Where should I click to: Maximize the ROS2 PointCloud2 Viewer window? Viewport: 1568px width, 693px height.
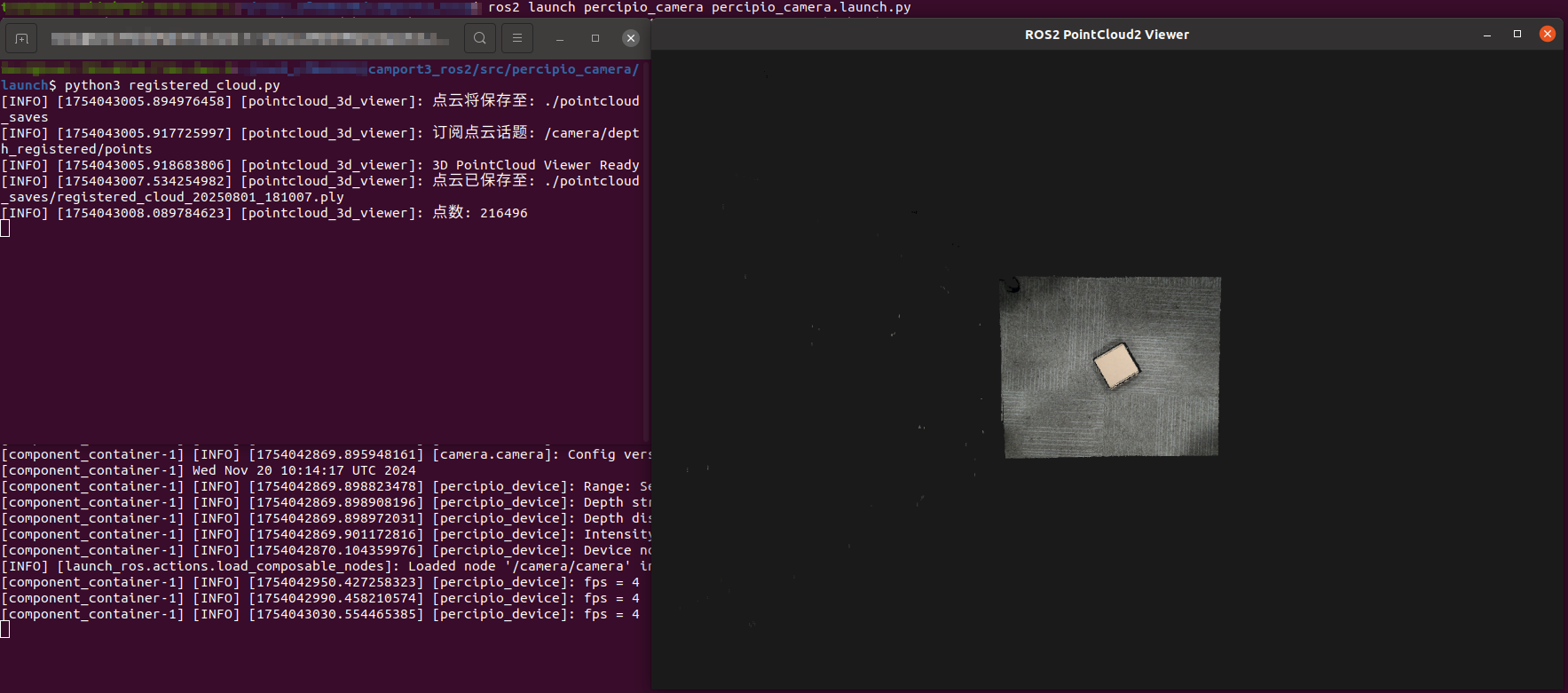(1517, 35)
